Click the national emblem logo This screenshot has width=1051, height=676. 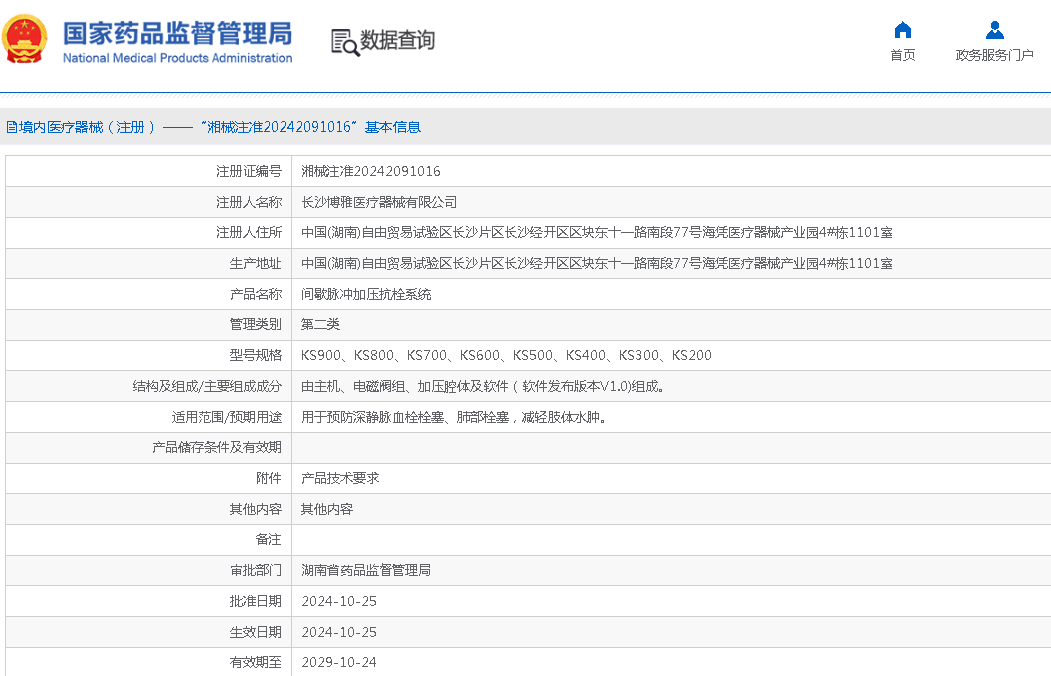[x=25, y=40]
